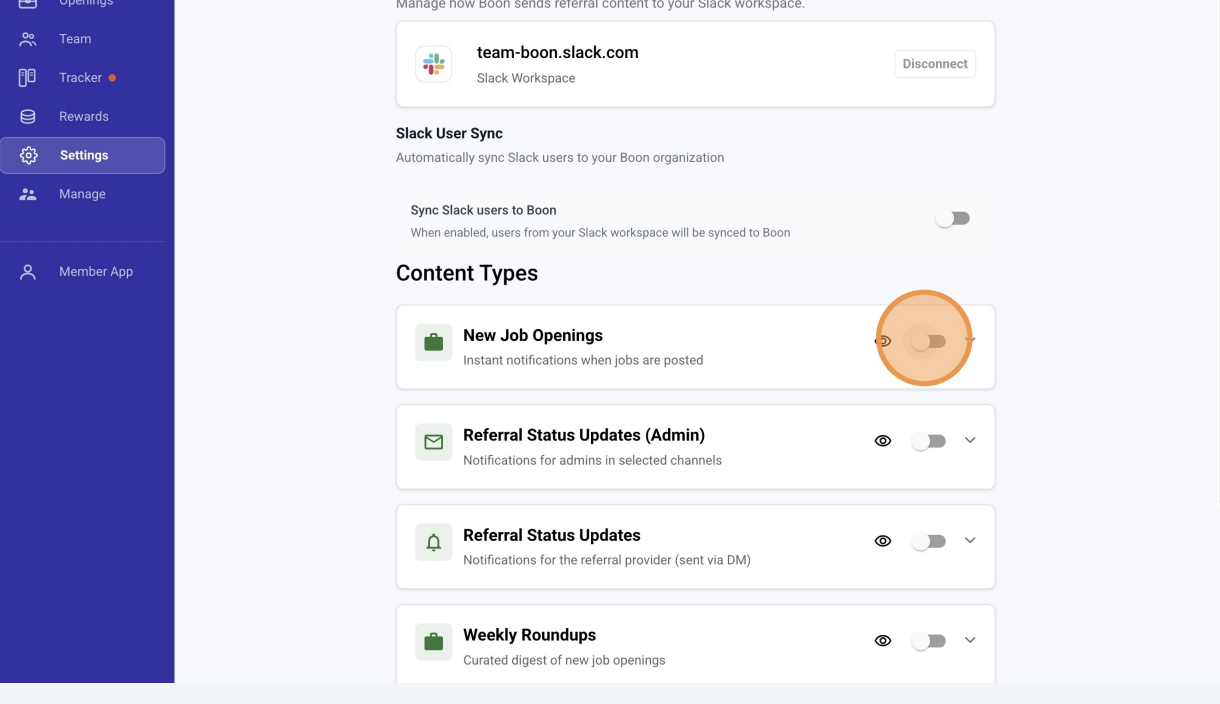Expand Referral Status Updates DM section chevron

point(970,540)
